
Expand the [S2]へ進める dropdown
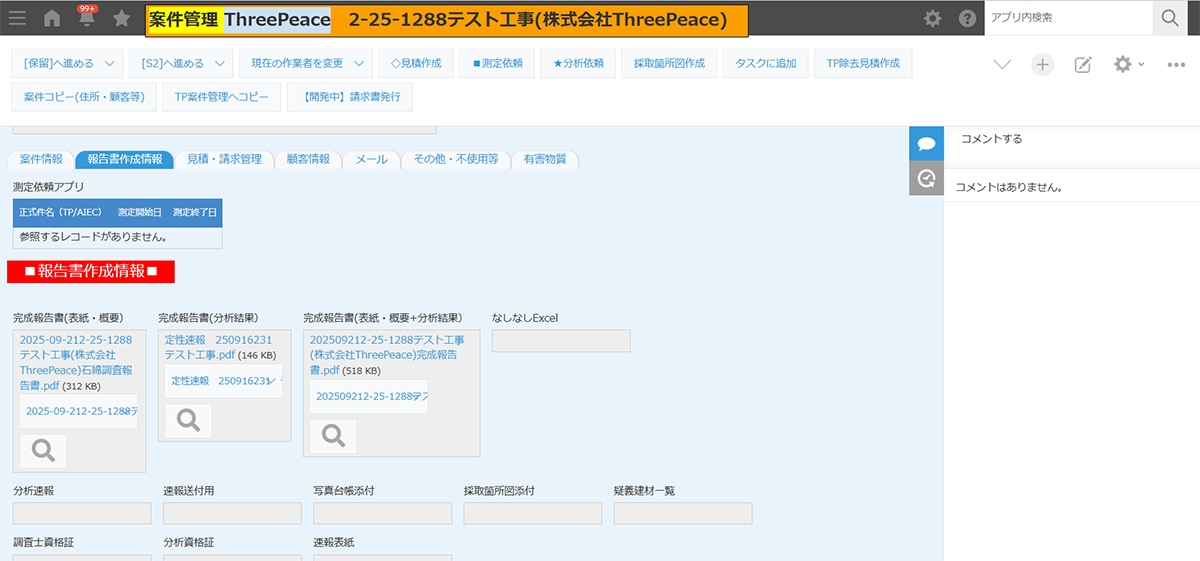tap(181, 63)
